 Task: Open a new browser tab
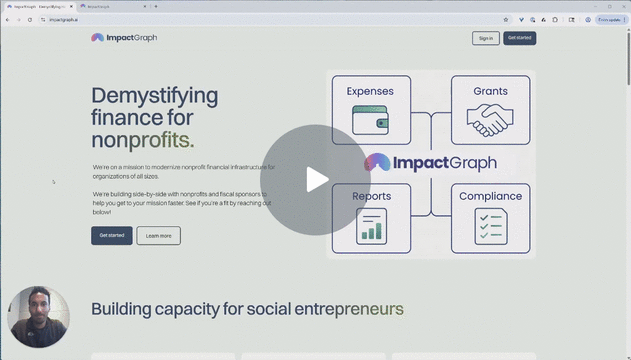[x=156, y=6]
